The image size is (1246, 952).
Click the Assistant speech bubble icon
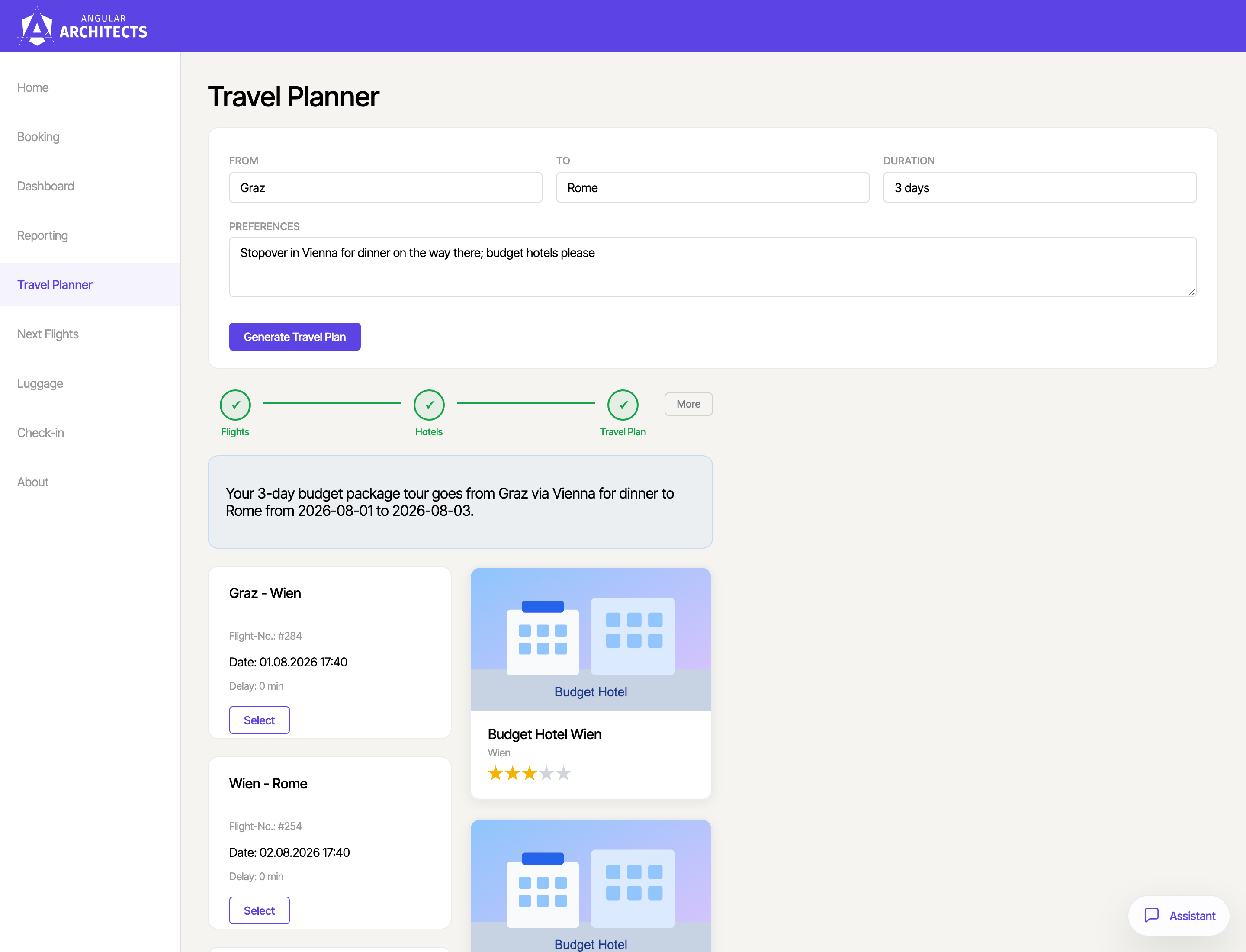click(x=1151, y=916)
